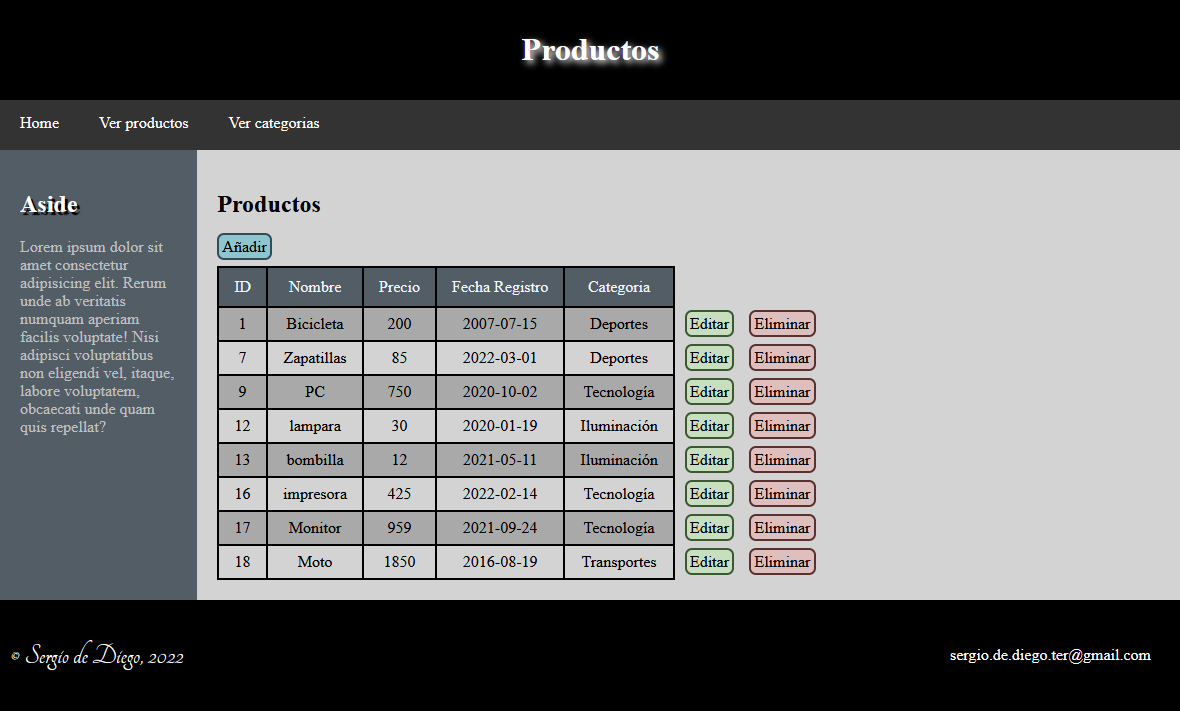Screen dimensions: 1180x711
Task: Click the Productos section heading above Añadir
Action: (269, 205)
